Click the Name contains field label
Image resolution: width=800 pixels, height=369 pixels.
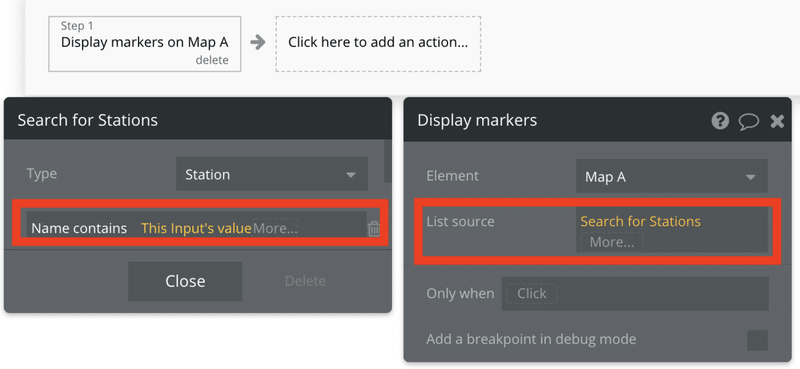pyautogui.click(x=79, y=228)
